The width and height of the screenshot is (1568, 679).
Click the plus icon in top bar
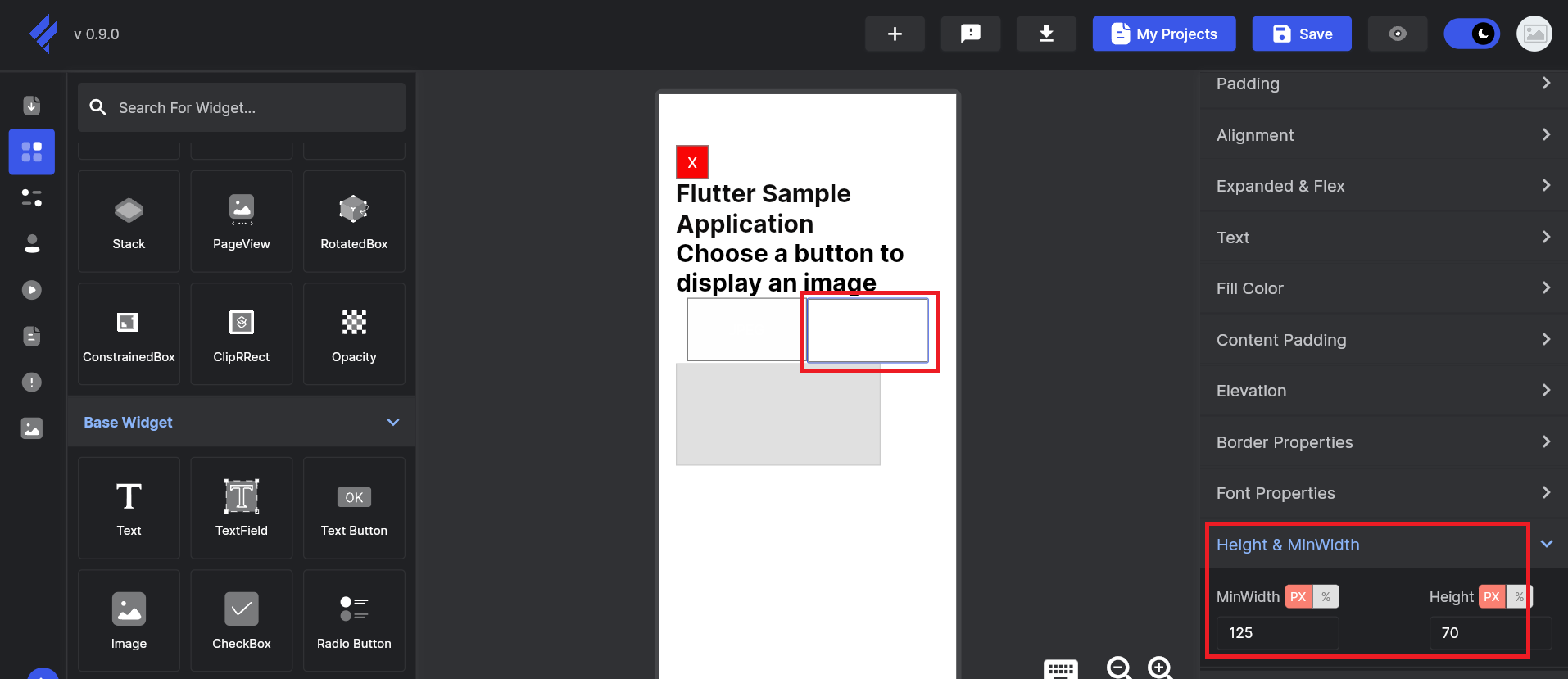(x=895, y=34)
